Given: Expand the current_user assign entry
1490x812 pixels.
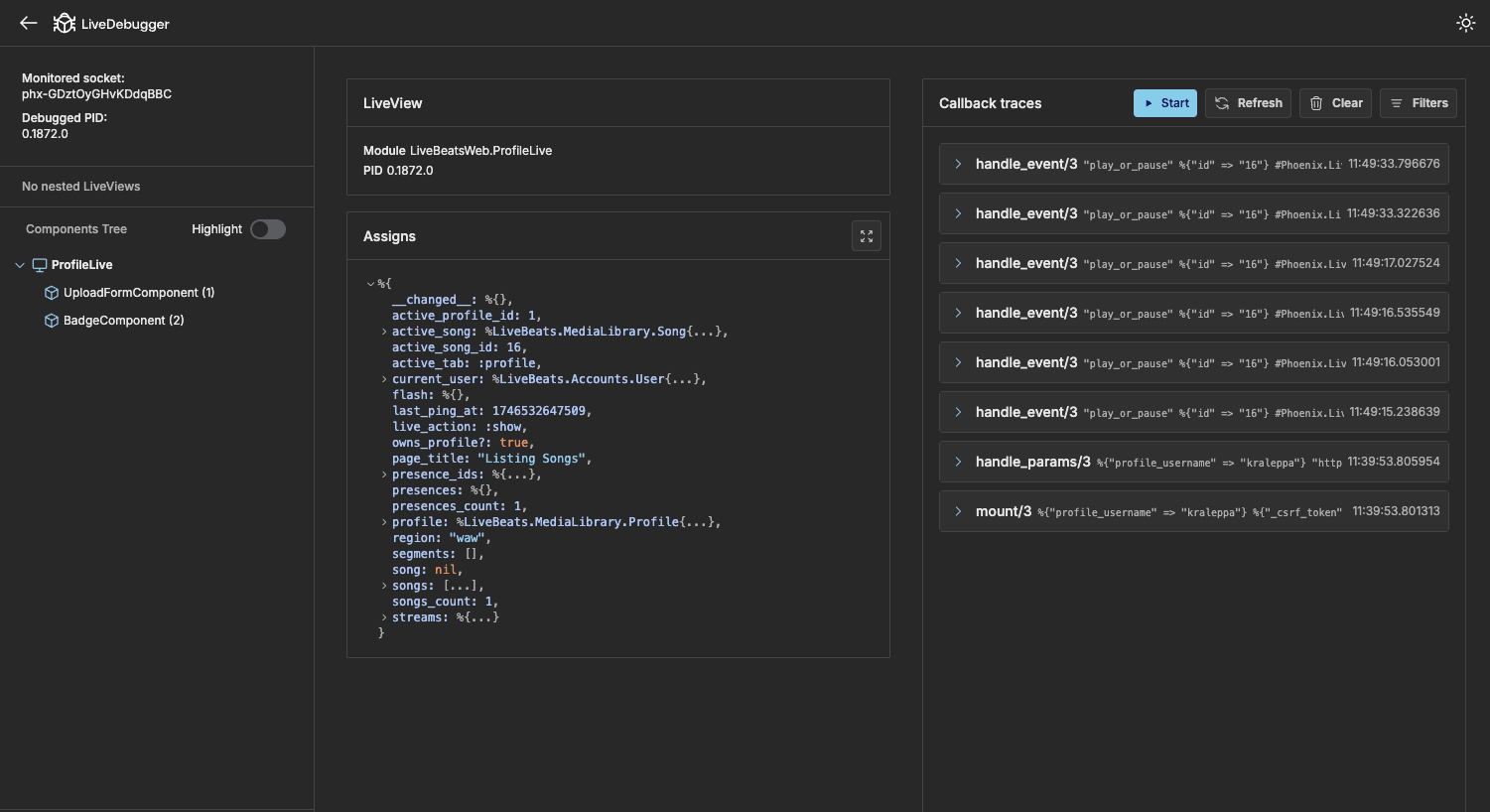Looking at the screenshot, I should [x=384, y=379].
